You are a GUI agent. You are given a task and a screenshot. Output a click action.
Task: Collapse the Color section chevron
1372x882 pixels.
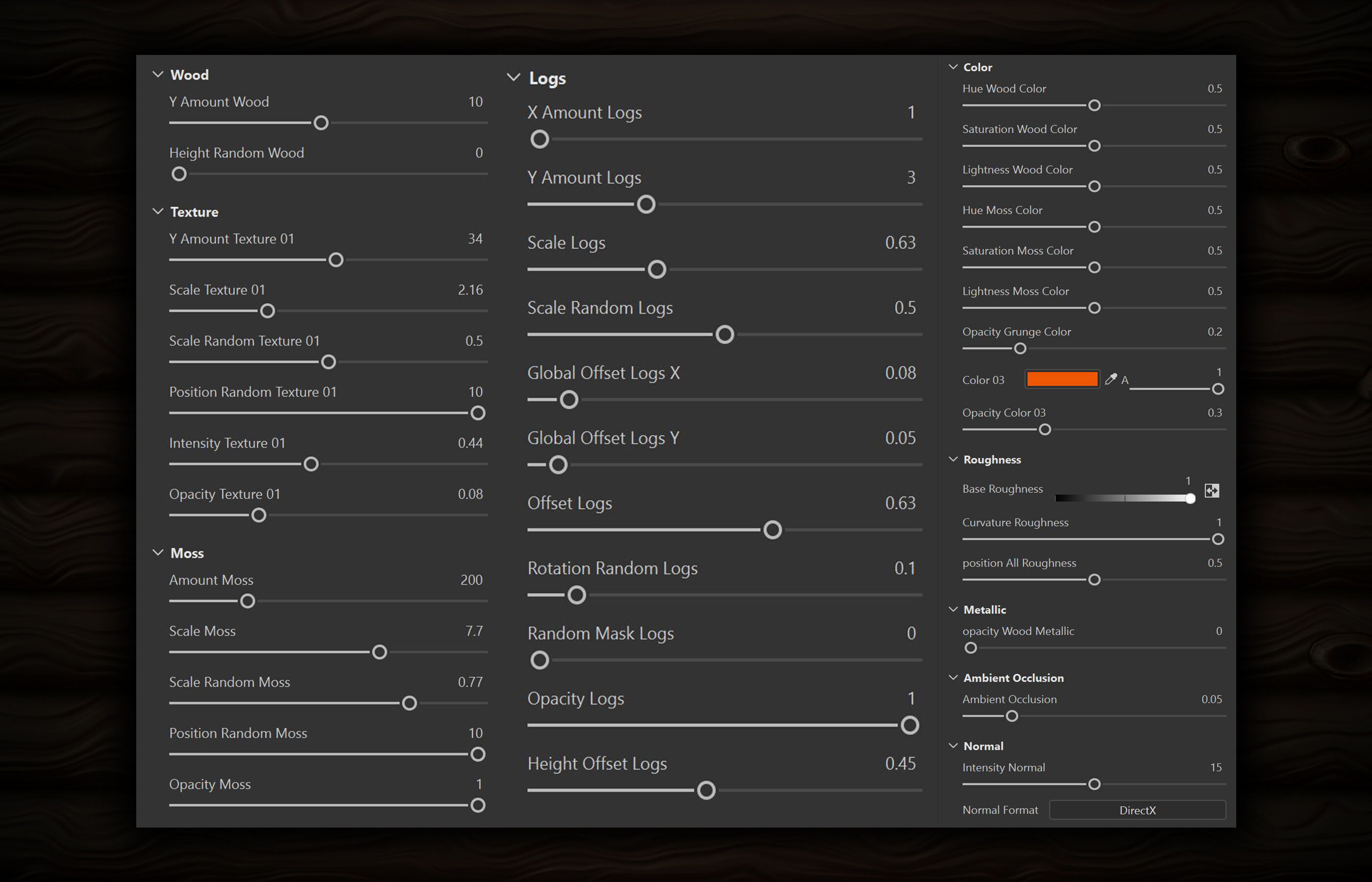click(x=953, y=67)
